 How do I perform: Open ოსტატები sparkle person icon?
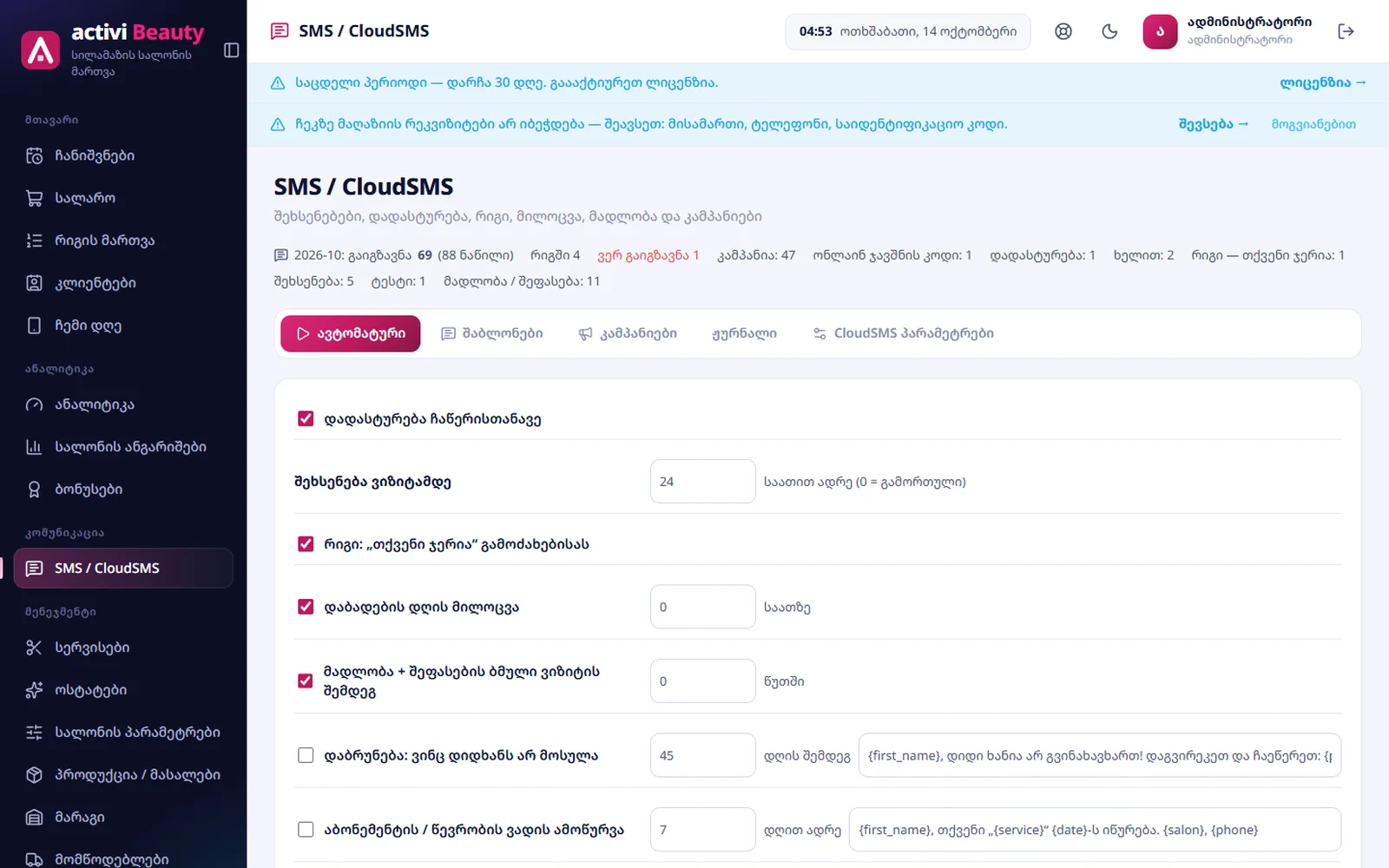[x=34, y=690]
